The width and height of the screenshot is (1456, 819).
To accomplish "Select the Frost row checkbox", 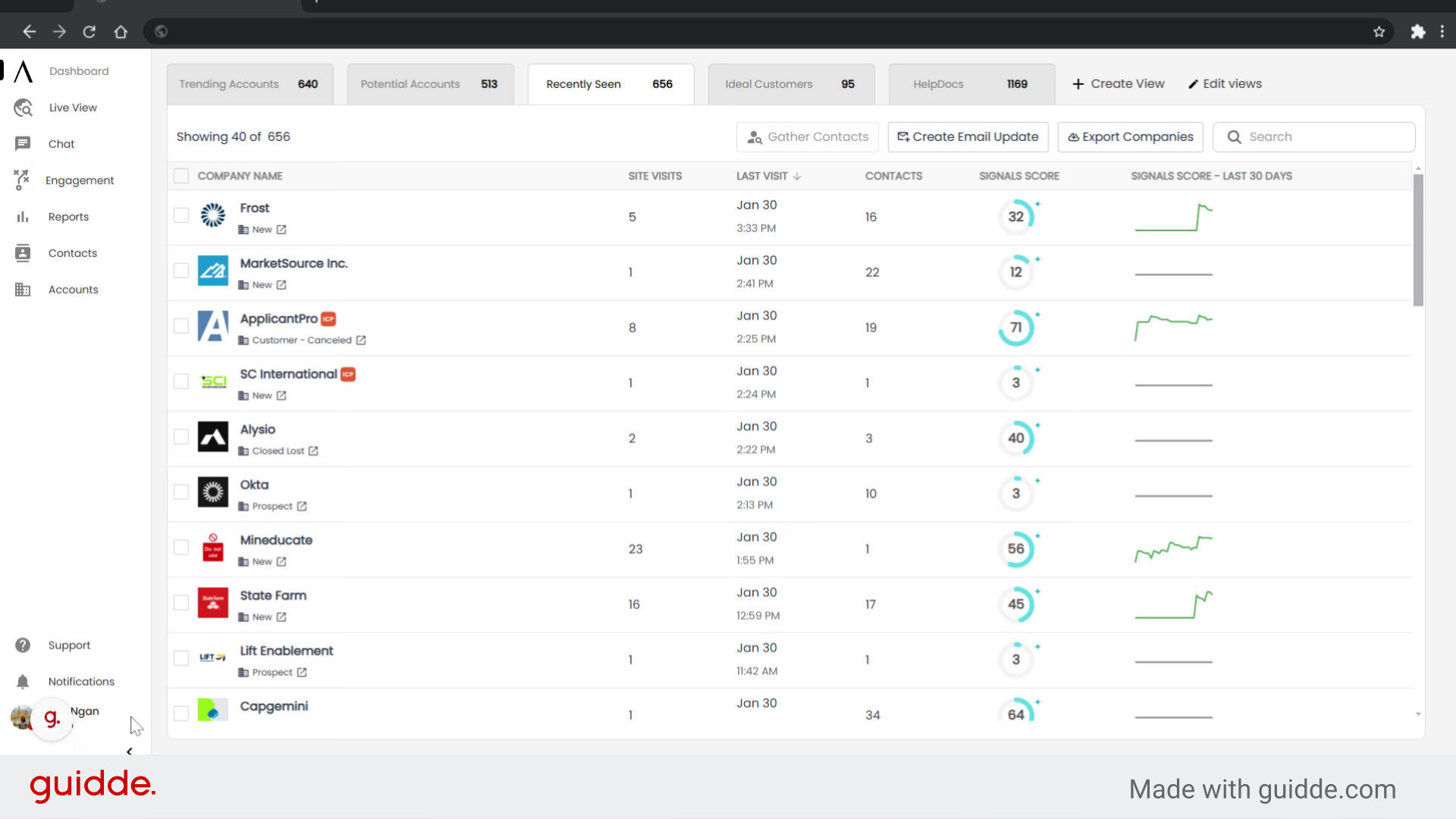I will point(181,215).
